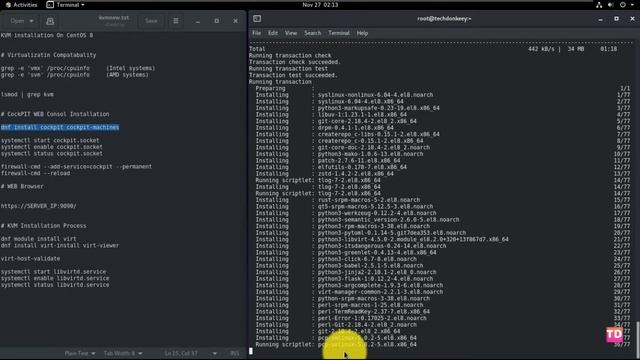
Task: Click the Open button in text editor
Action: [x=17, y=21]
